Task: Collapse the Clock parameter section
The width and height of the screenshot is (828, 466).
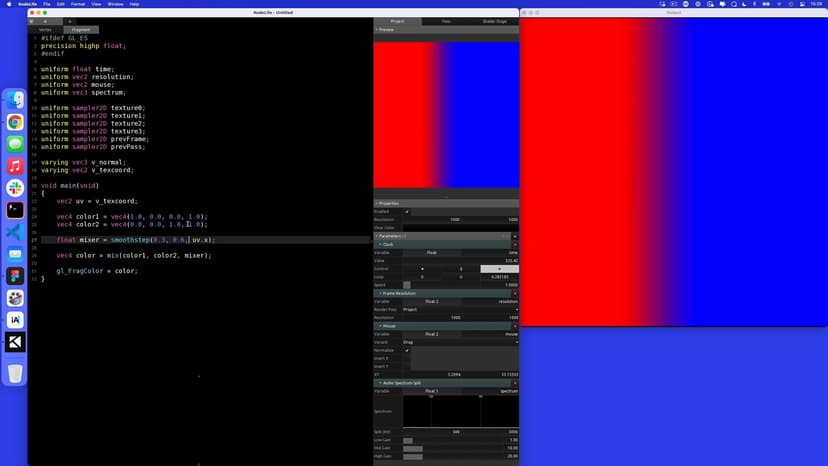Action: click(380, 244)
